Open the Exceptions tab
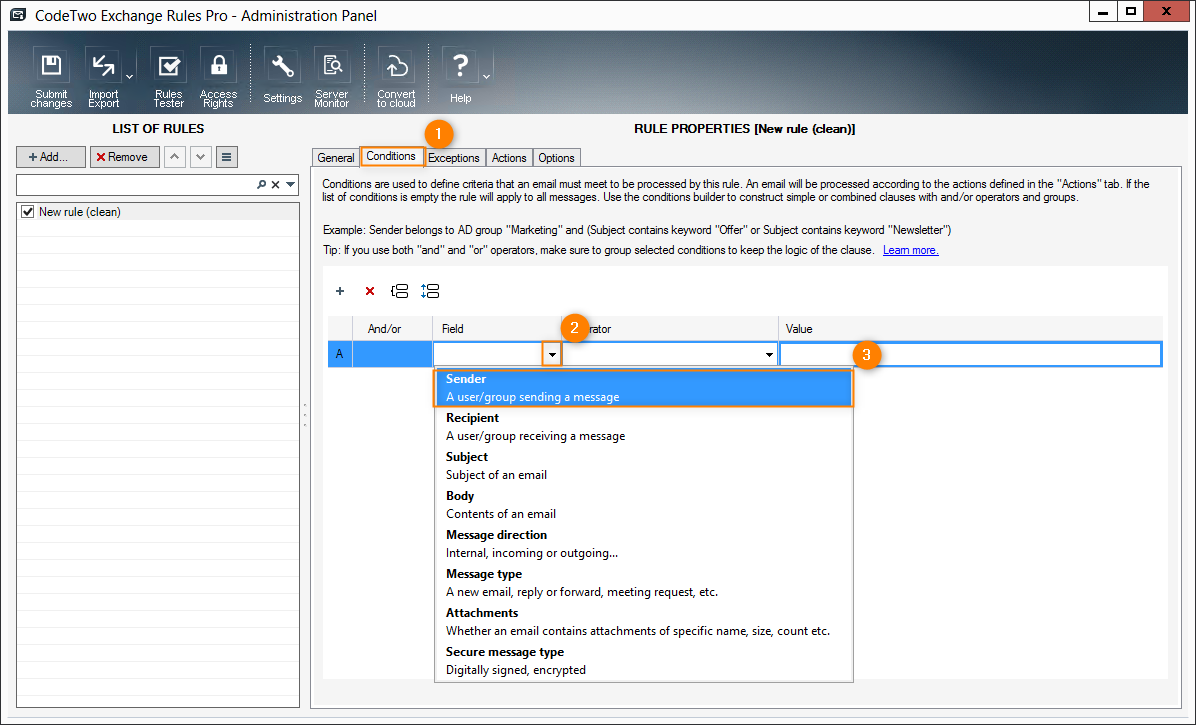This screenshot has height=725, width=1196. coord(454,158)
